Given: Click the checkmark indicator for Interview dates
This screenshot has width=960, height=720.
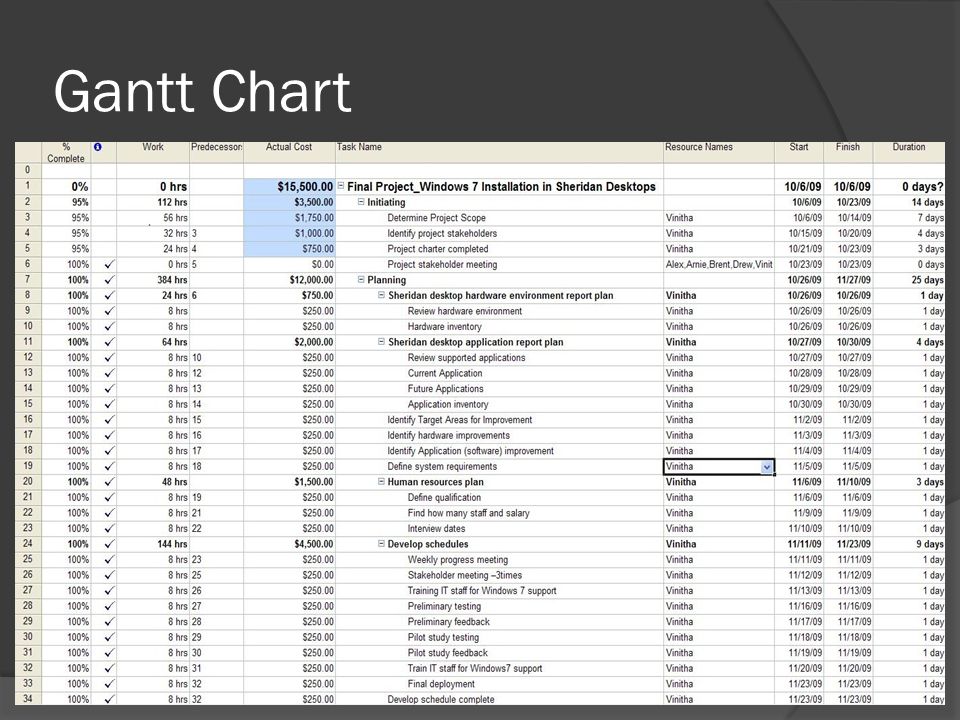Looking at the screenshot, I should (x=109, y=528).
